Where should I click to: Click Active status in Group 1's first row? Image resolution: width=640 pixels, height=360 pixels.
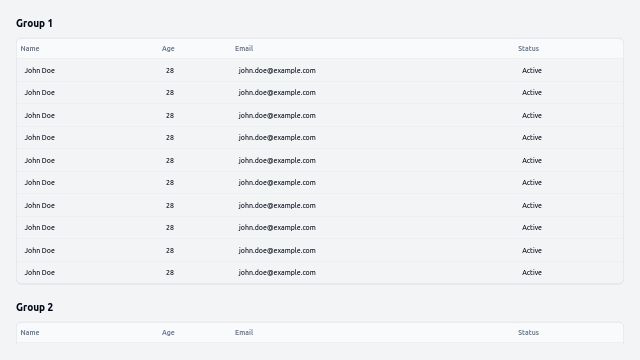coord(532,71)
